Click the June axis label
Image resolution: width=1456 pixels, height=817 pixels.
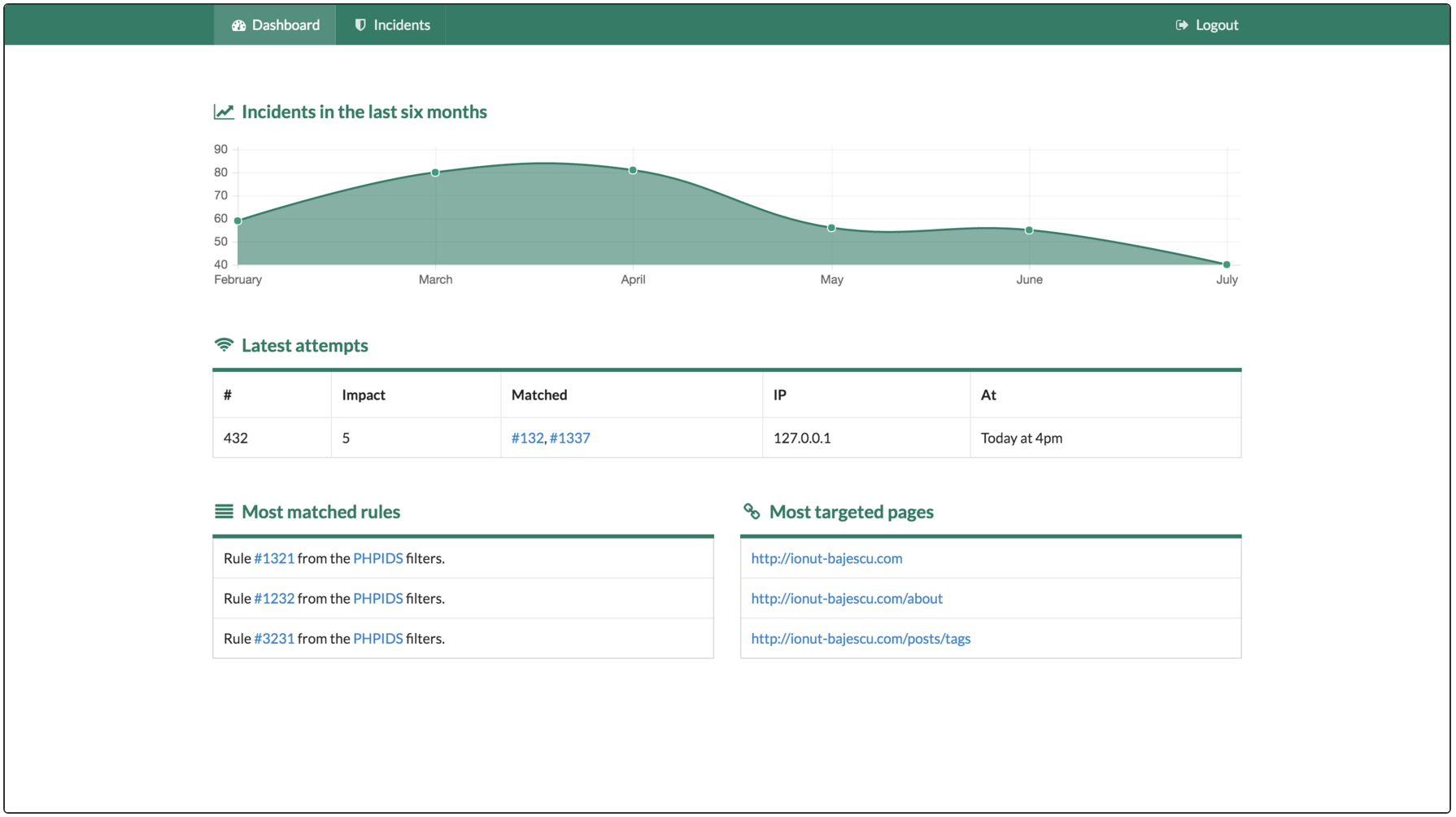tap(1029, 279)
